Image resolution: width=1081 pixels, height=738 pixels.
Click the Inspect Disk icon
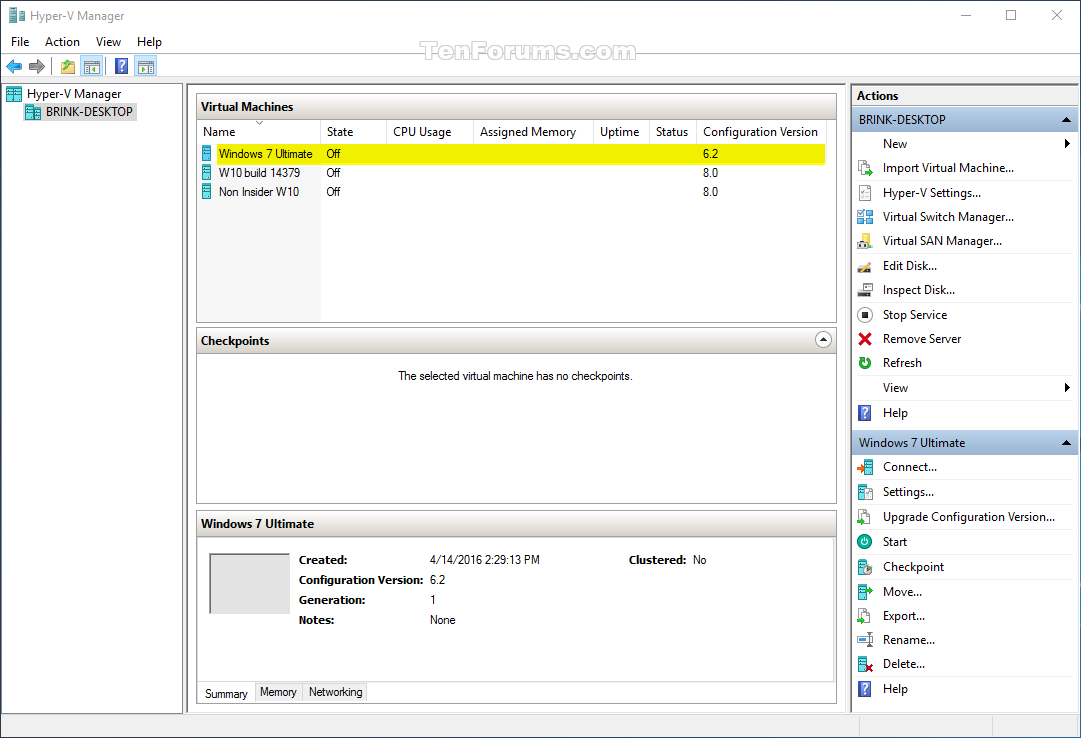(x=865, y=290)
